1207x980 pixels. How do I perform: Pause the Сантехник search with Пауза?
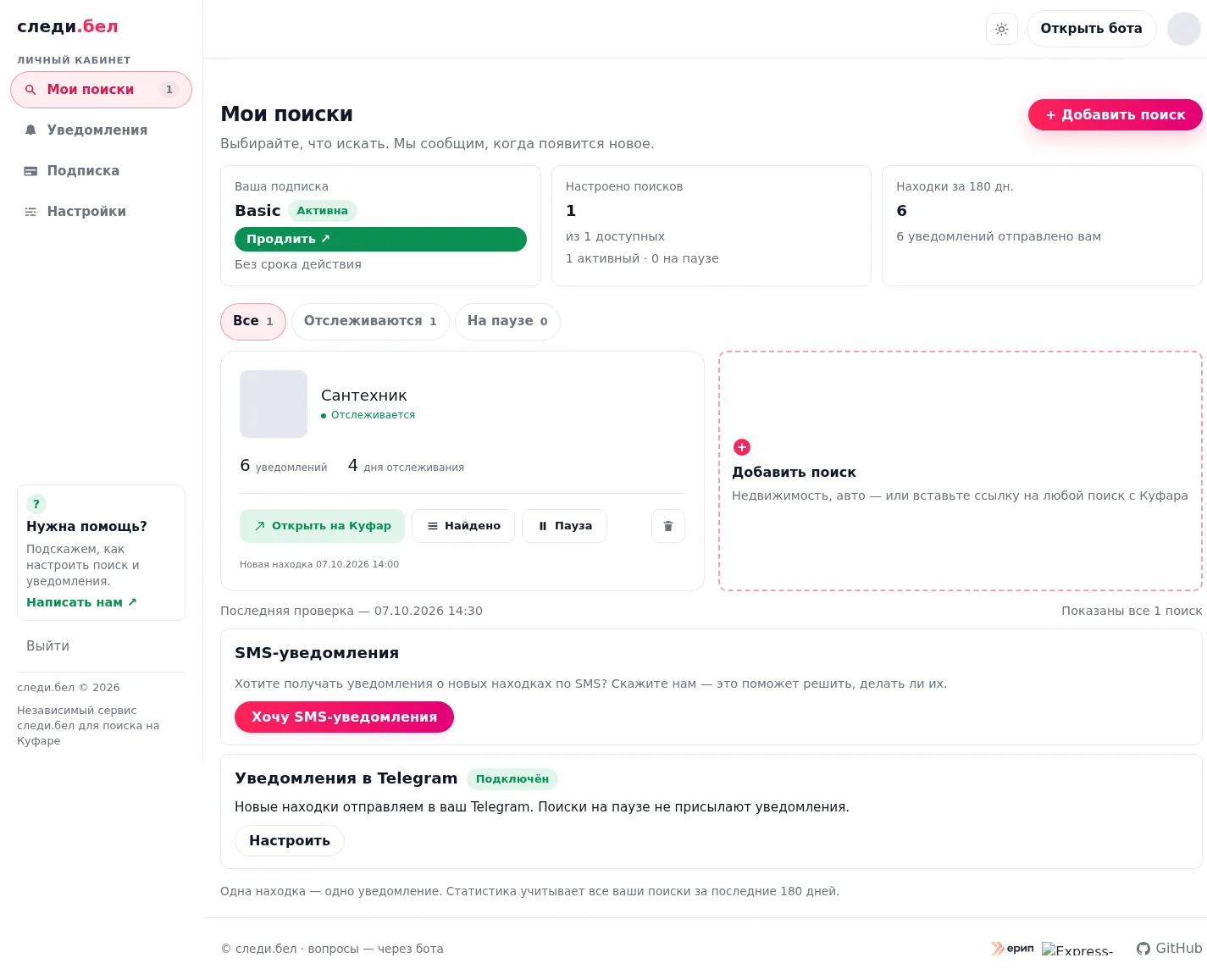pyautogui.click(x=564, y=526)
